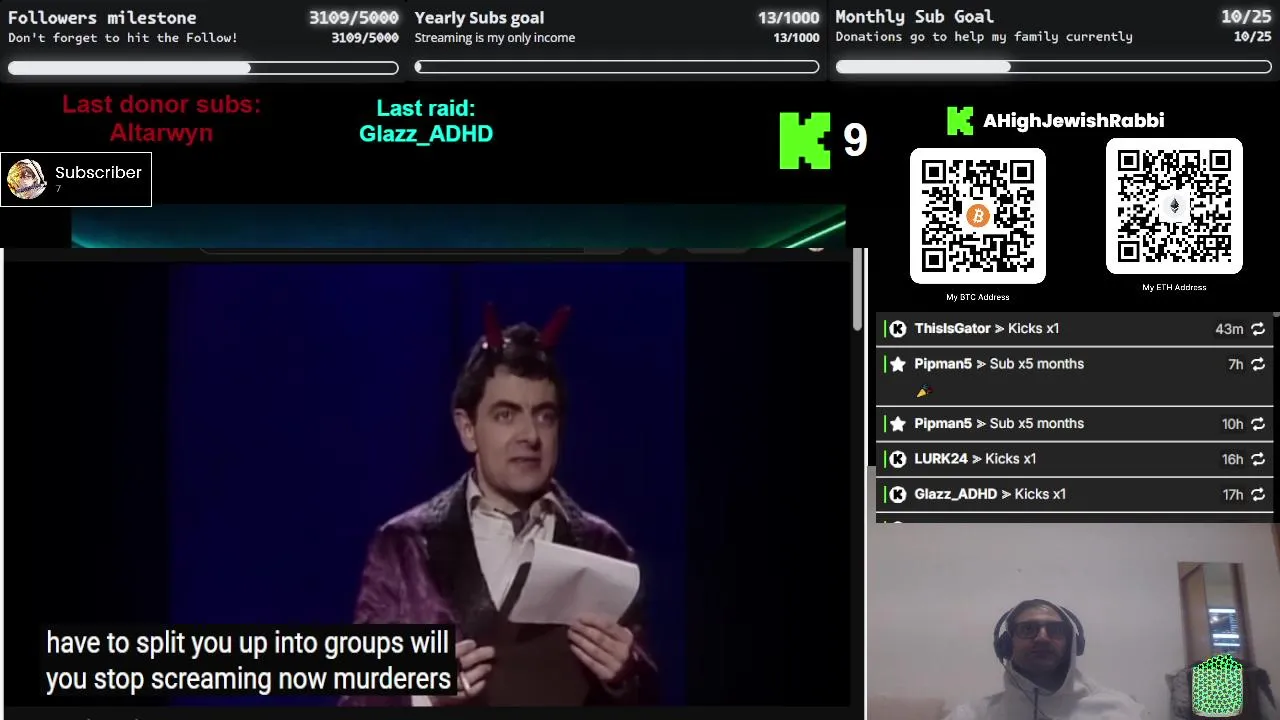
Task: Click the 'ThisIsGator ➤ Kicks x1' event text
Action: (x=986, y=329)
